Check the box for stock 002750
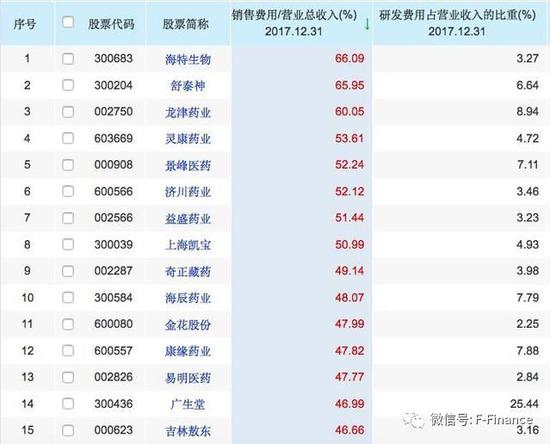This screenshot has width=550, height=444. coord(68,112)
